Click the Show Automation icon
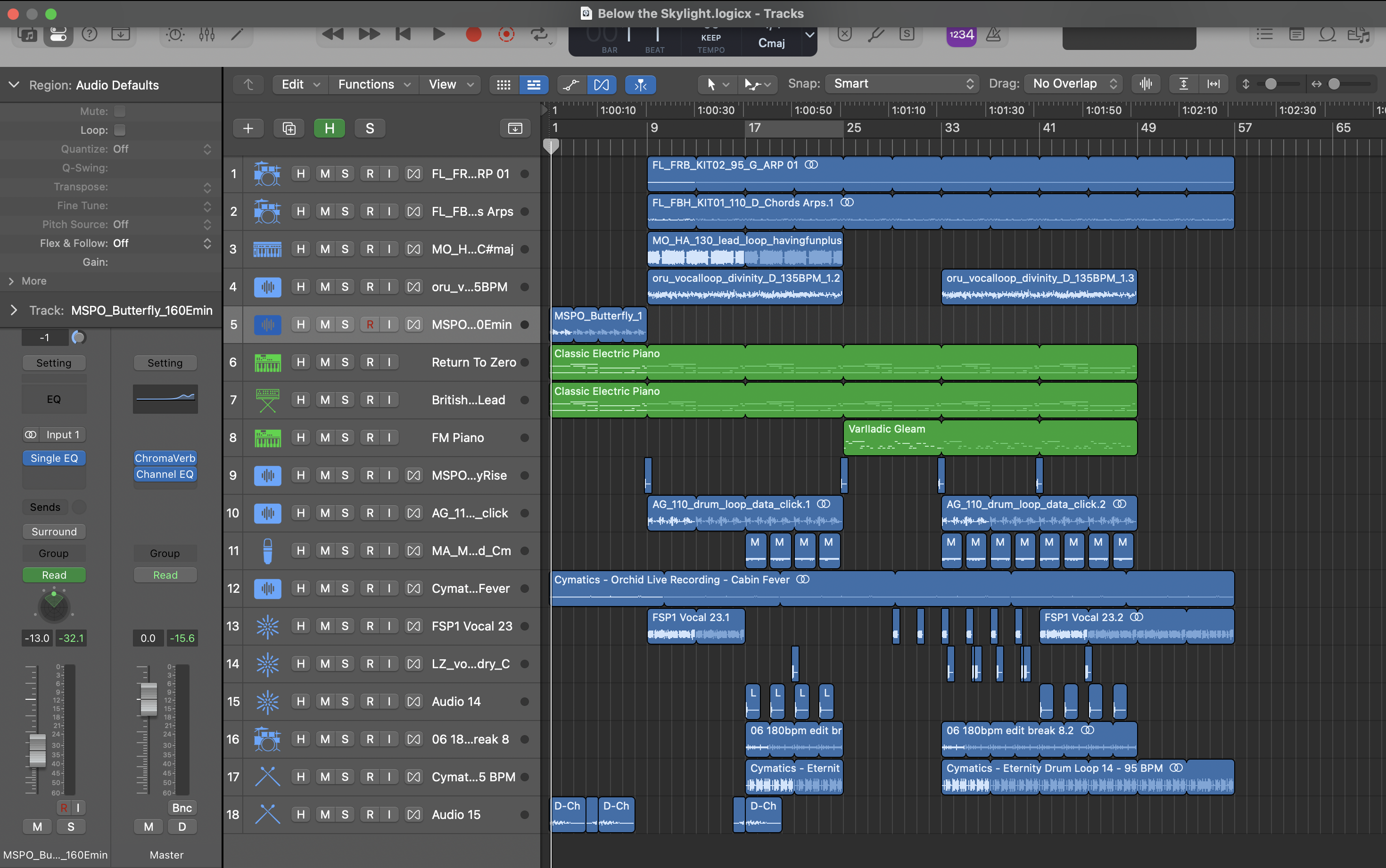The image size is (1386, 868). (571, 84)
